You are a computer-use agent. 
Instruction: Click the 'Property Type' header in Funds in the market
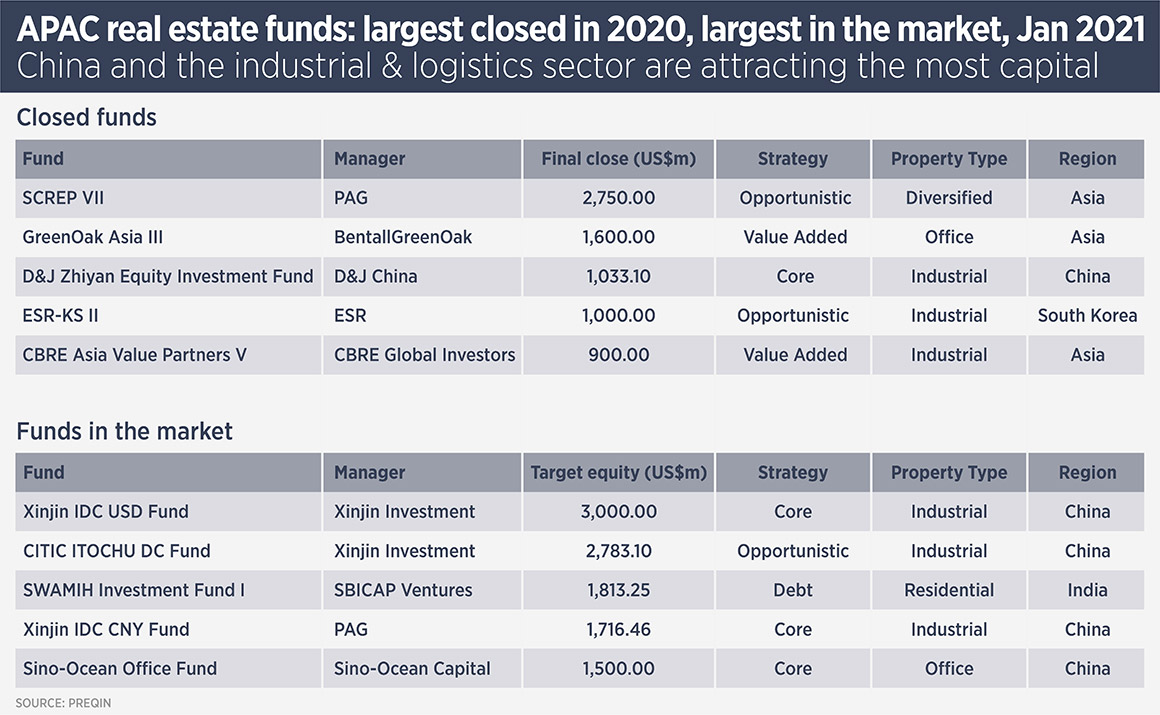click(x=949, y=473)
